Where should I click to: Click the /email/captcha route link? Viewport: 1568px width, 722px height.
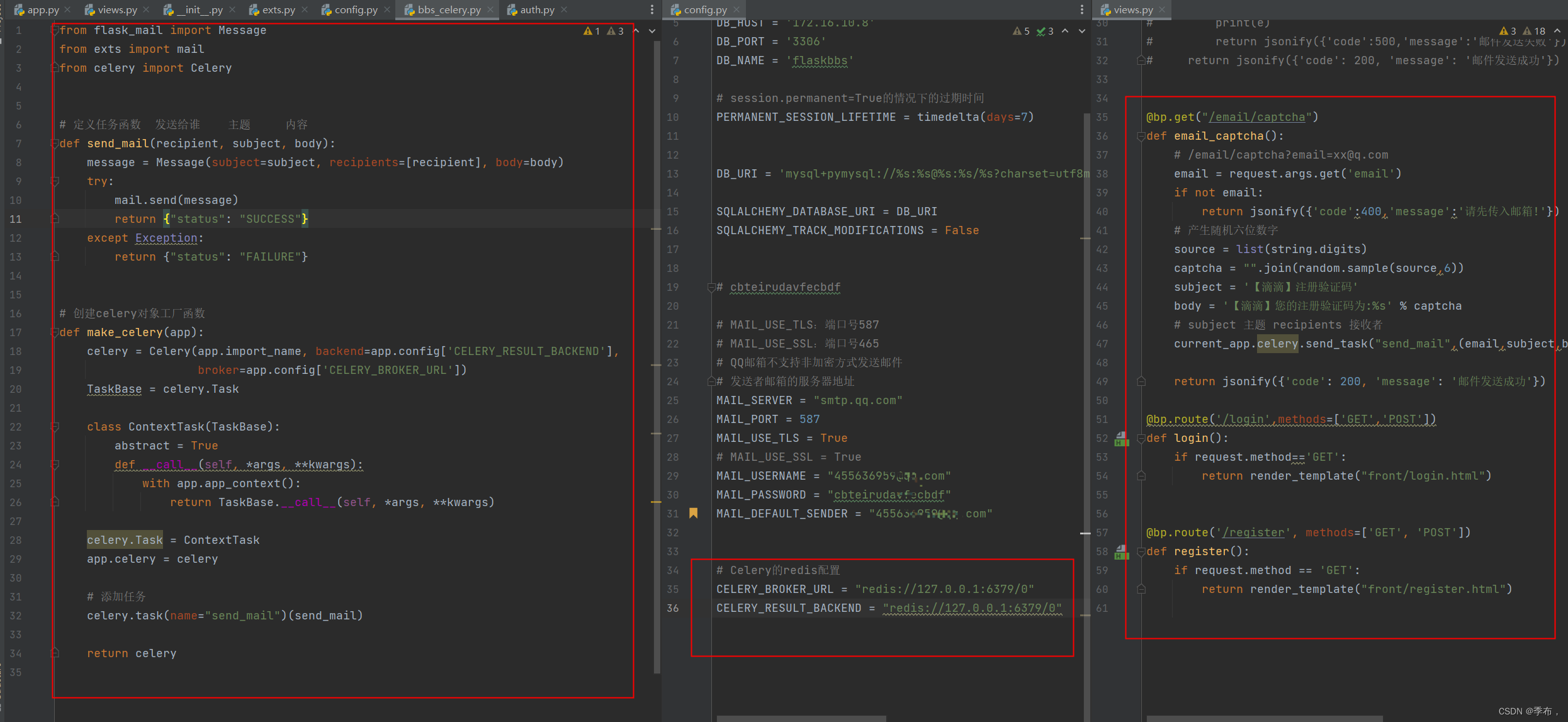click(x=1256, y=117)
